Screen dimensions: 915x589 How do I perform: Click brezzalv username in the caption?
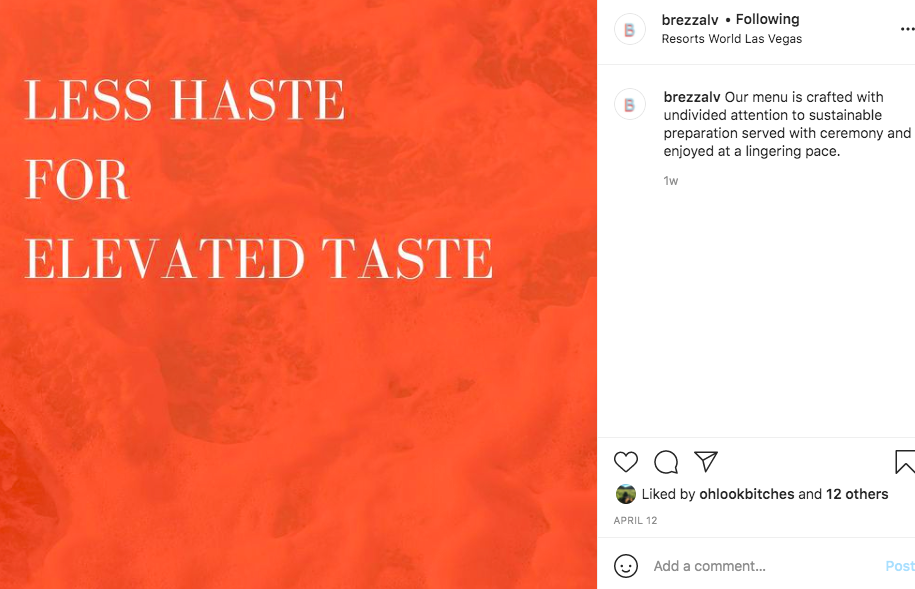692,97
